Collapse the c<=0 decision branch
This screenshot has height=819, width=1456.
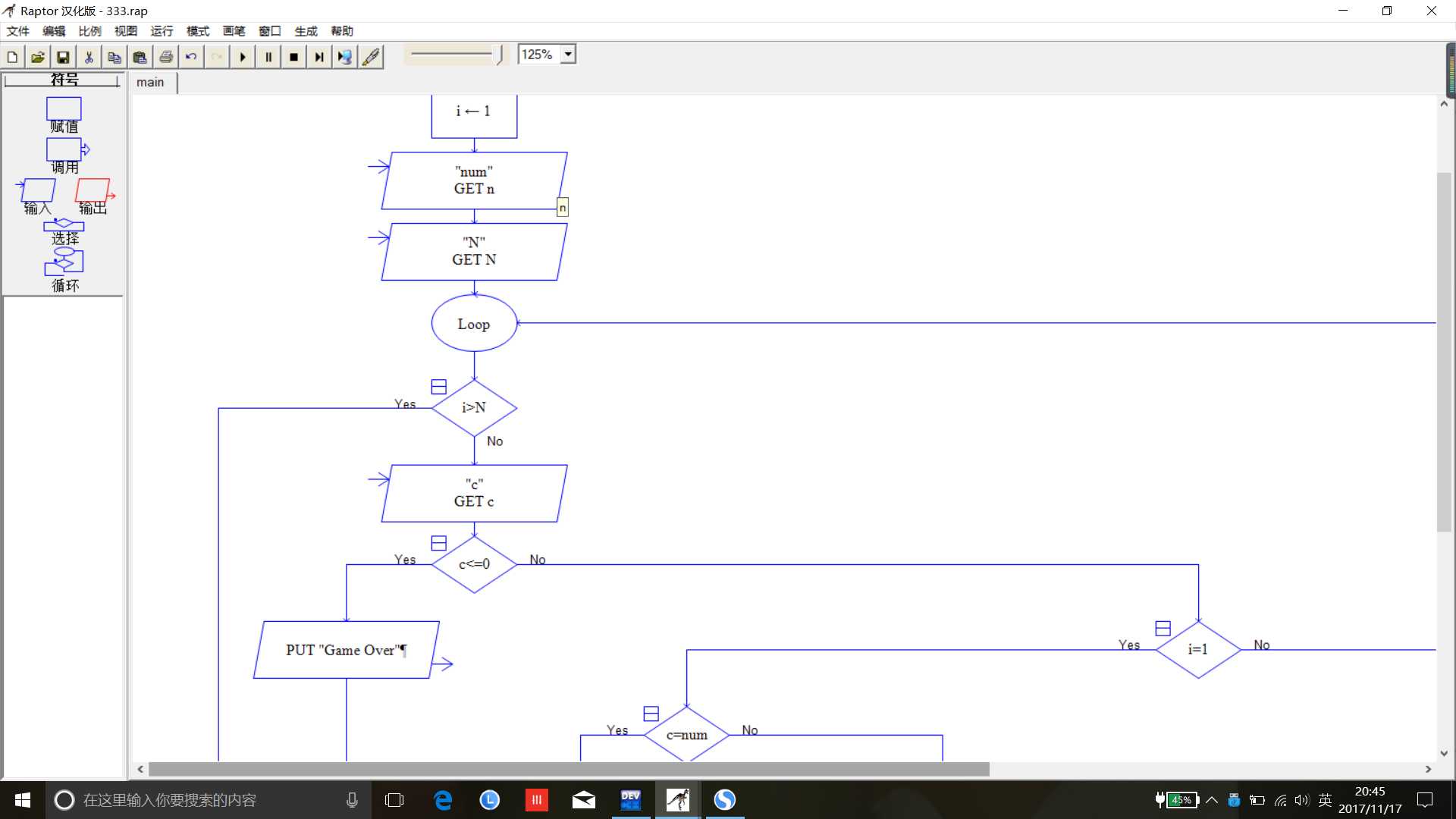click(x=438, y=543)
